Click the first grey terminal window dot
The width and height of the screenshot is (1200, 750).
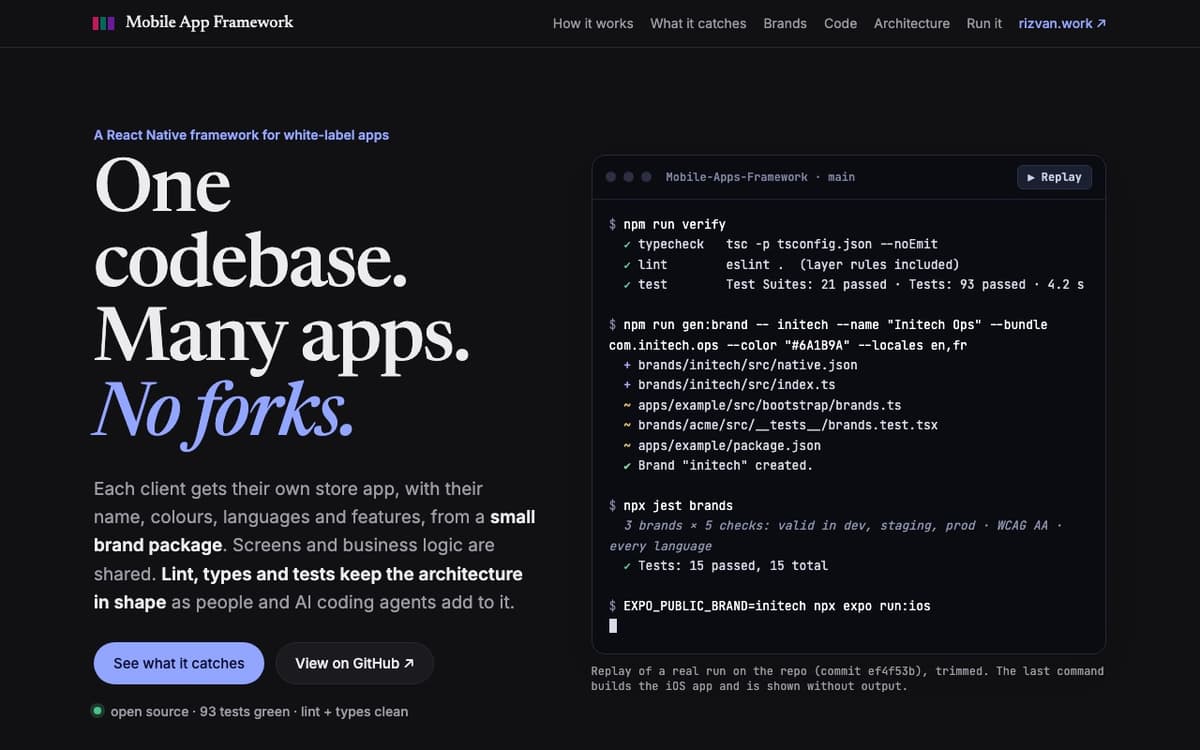(611, 177)
